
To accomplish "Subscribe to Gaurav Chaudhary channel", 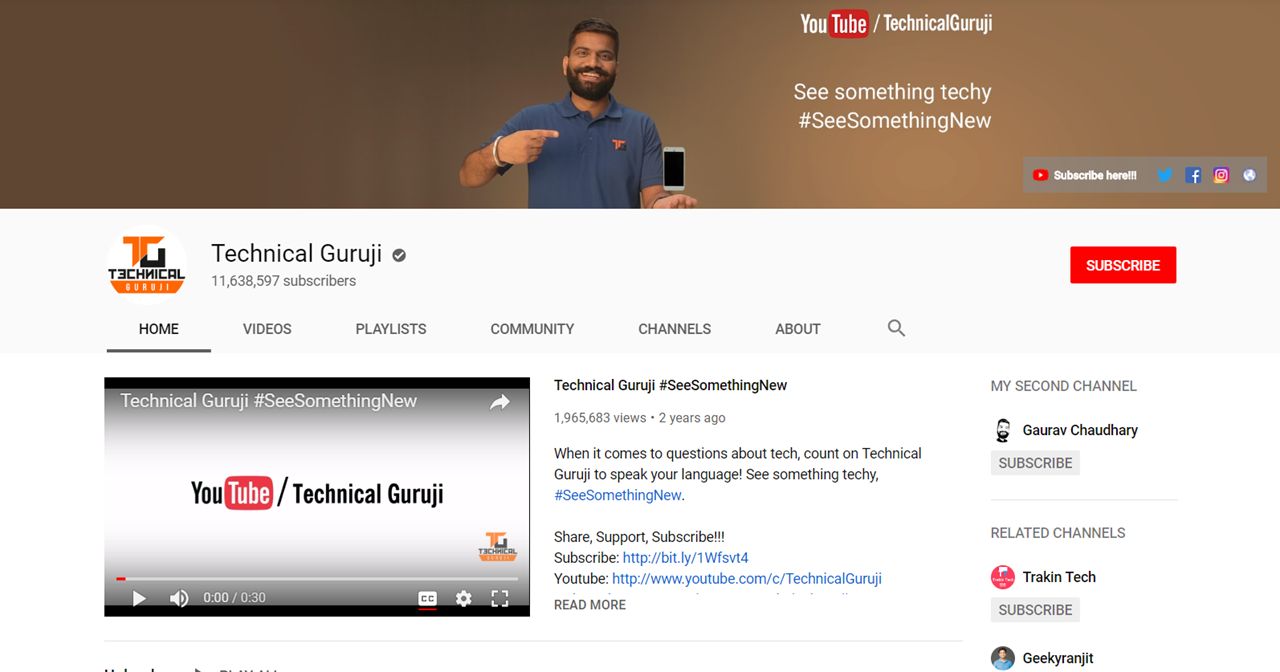I will (1035, 463).
